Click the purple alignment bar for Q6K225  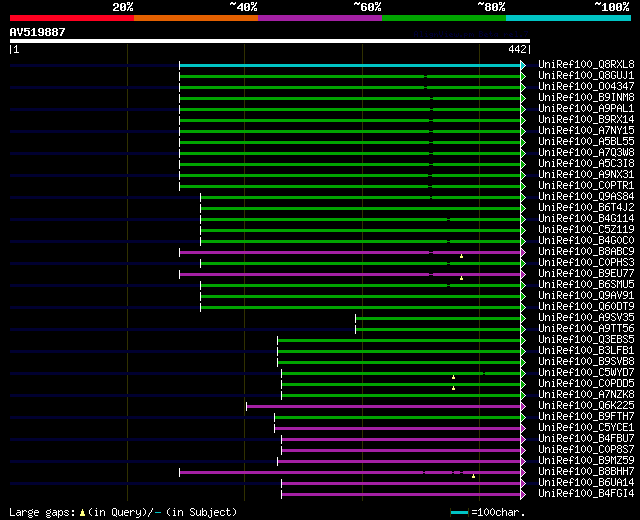coord(384,407)
